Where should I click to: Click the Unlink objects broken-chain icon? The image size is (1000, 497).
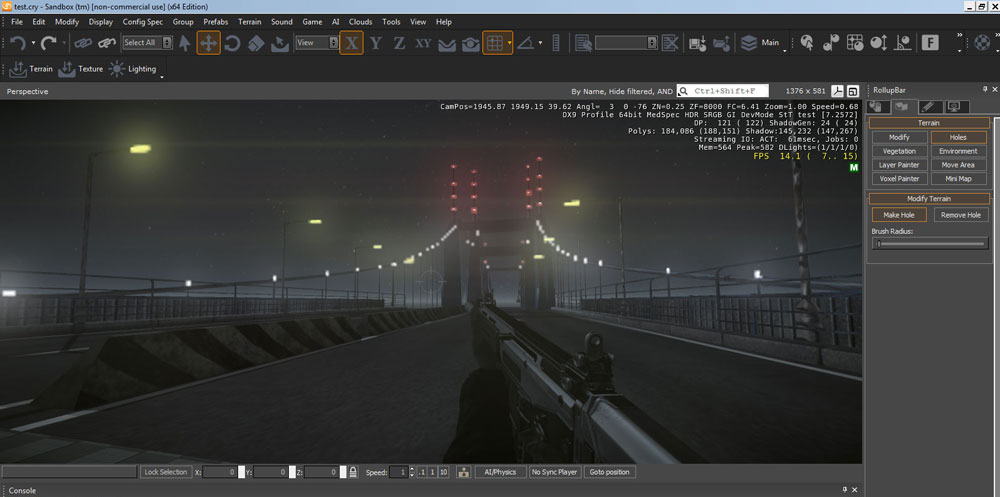click(x=107, y=43)
